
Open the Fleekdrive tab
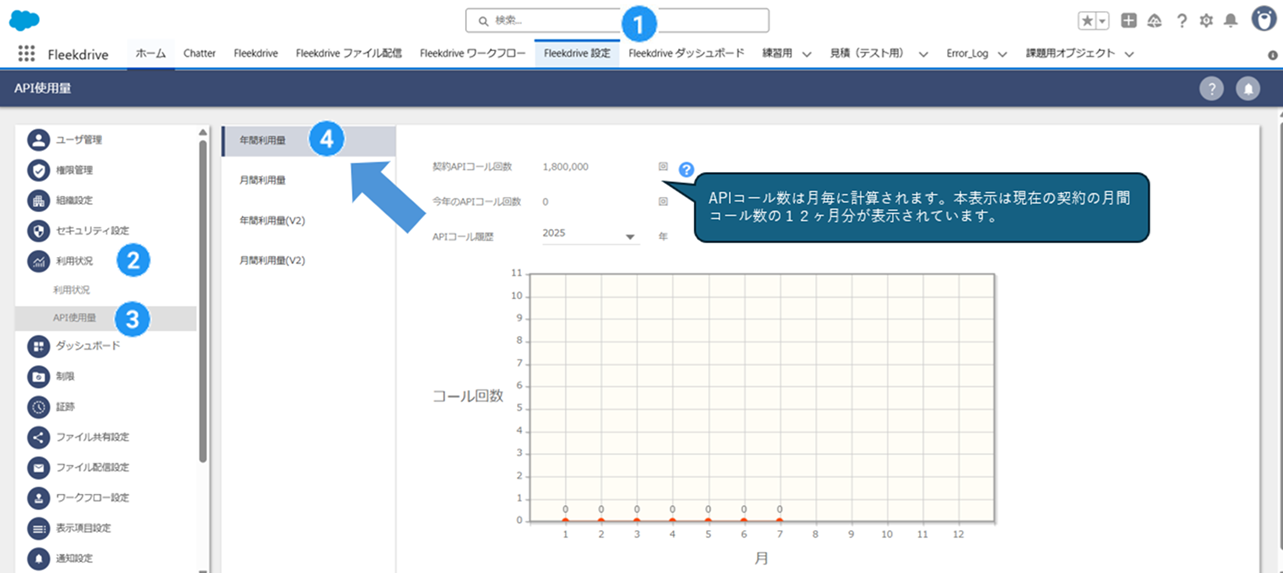pyautogui.click(x=256, y=54)
